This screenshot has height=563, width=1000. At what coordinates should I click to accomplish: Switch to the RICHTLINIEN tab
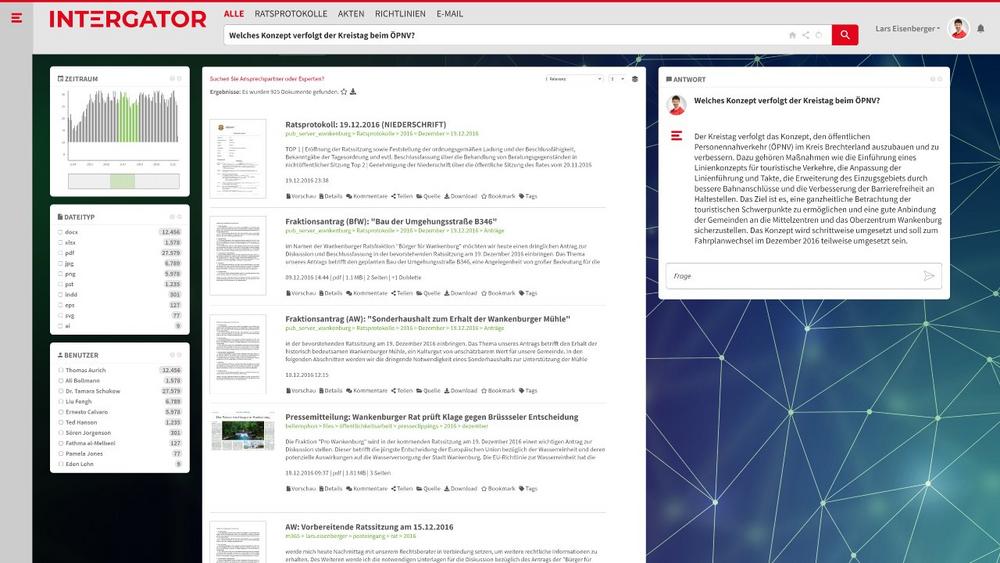400,13
